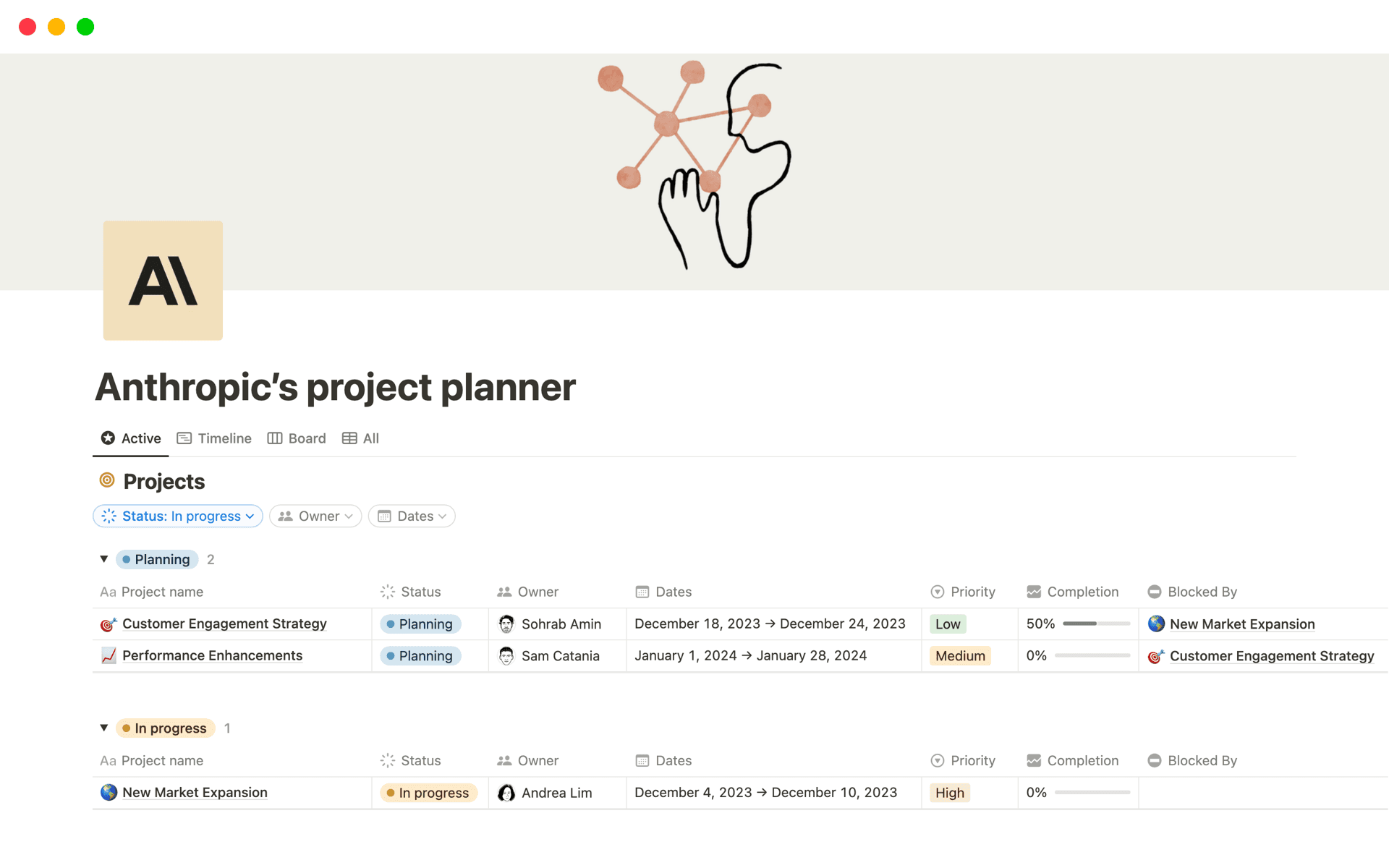Collapse the Planning group
1389x868 pixels.
pyautogui.click(x=103, y=558)
